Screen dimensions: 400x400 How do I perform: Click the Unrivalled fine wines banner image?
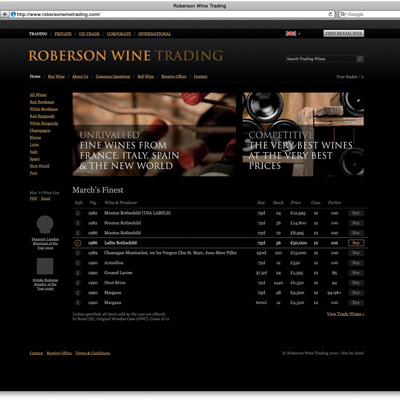tap(154, 134)
